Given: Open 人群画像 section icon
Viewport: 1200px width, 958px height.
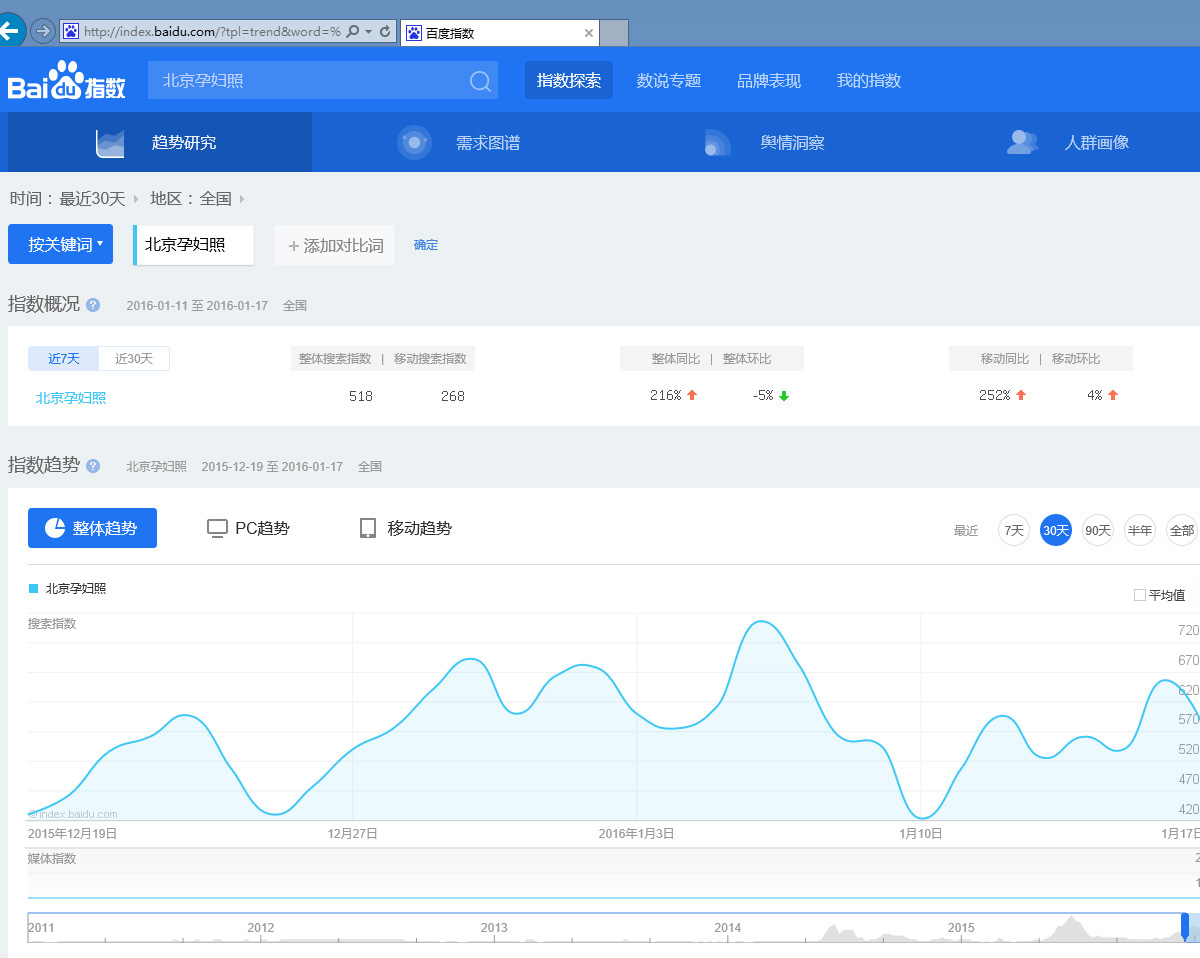Looking at the screenshot, I should click(1022, 142).
